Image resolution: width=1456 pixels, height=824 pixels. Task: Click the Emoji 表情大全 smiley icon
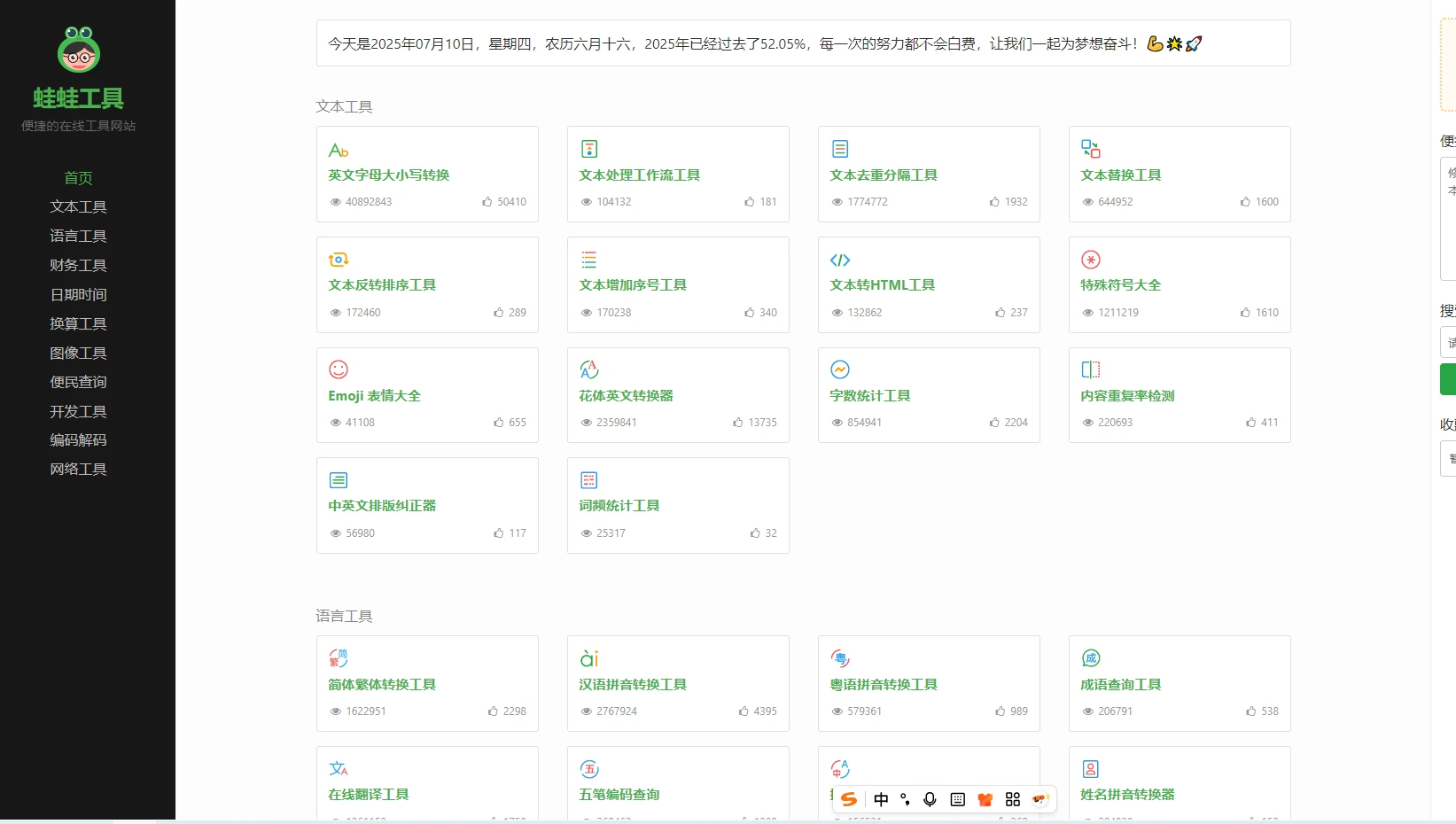click(x=339, y=369)
